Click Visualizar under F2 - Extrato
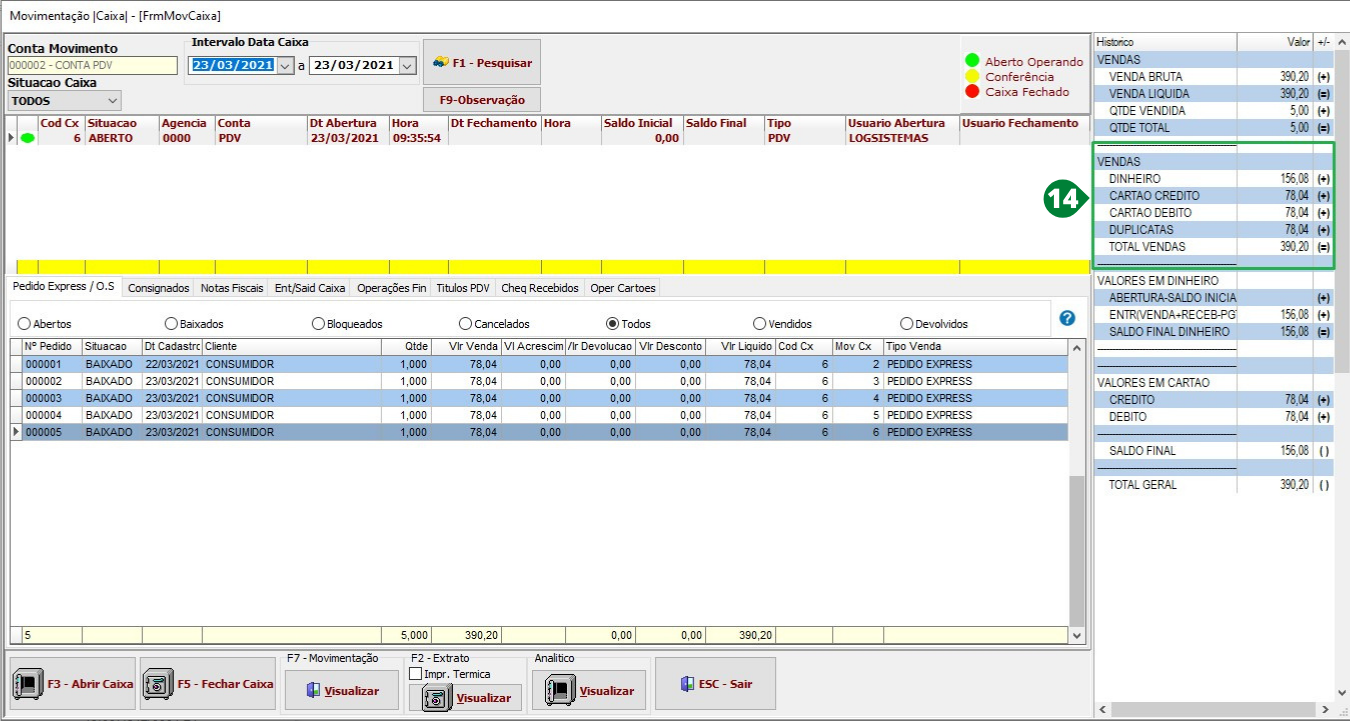 466,698
